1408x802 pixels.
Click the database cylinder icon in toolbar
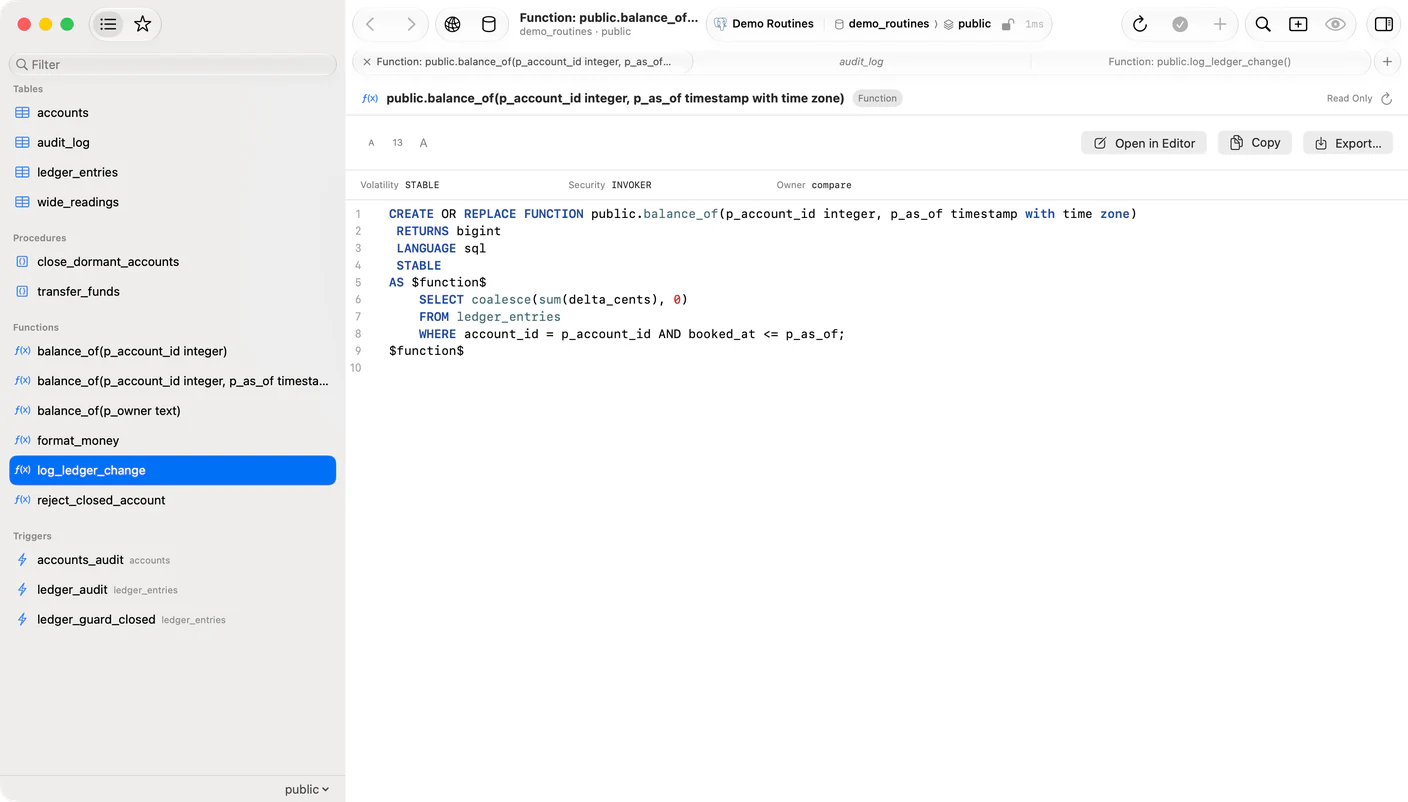tap(489, 24)
